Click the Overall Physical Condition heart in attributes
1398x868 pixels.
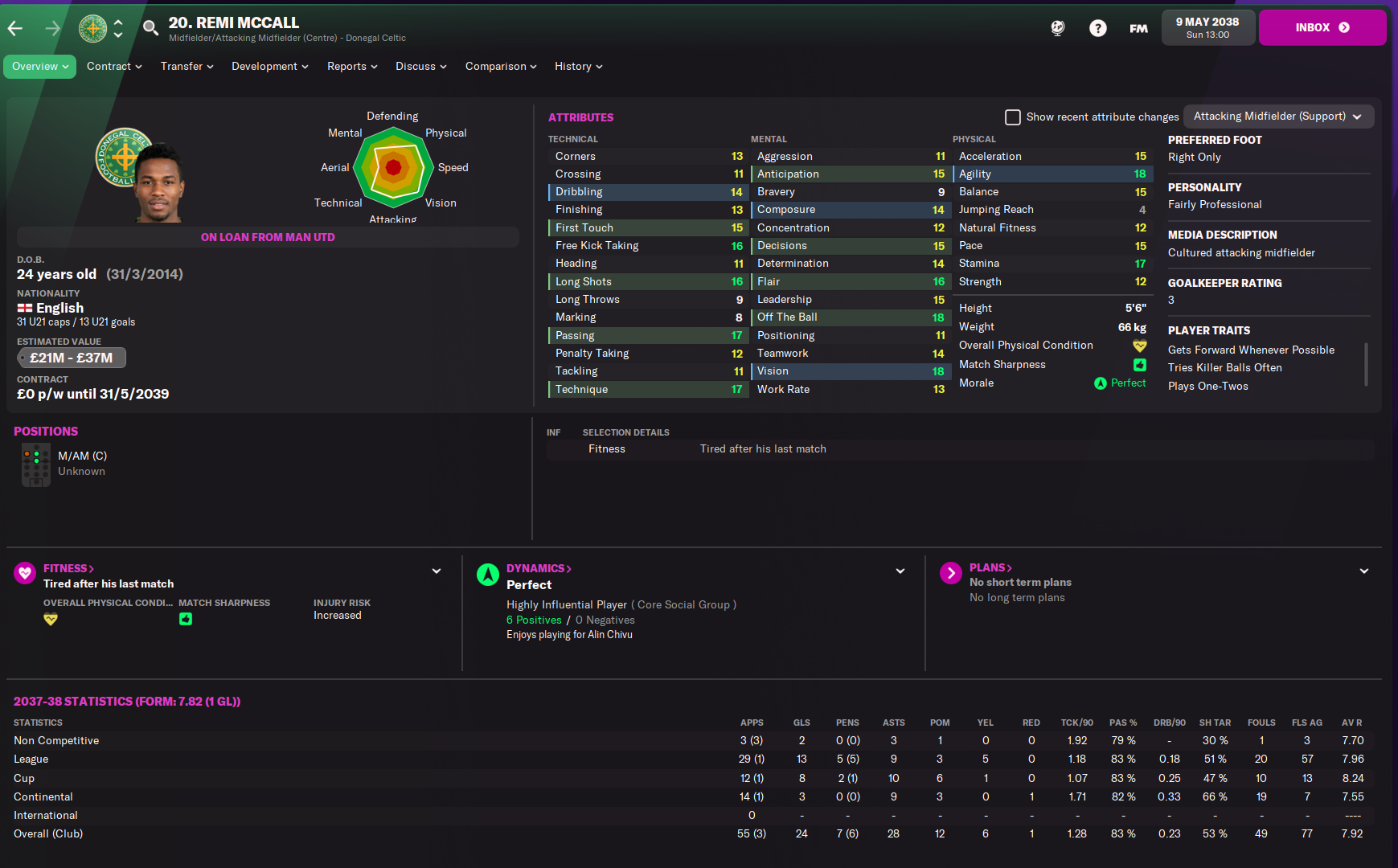[x=1140, y=346]
